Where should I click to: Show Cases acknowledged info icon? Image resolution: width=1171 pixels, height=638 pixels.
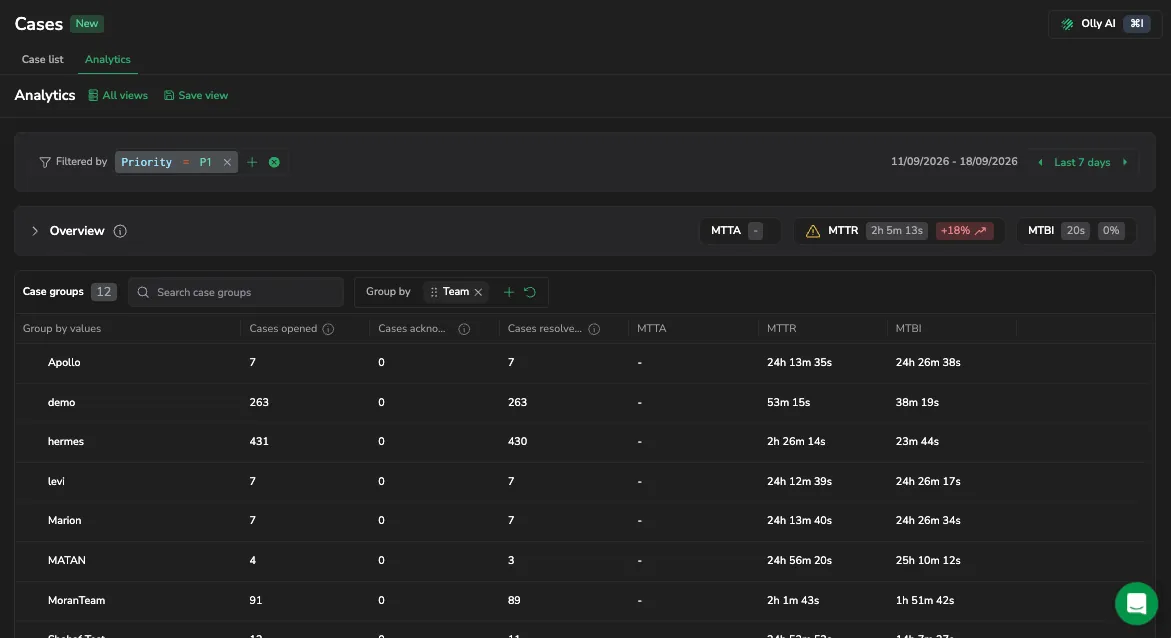464,329
